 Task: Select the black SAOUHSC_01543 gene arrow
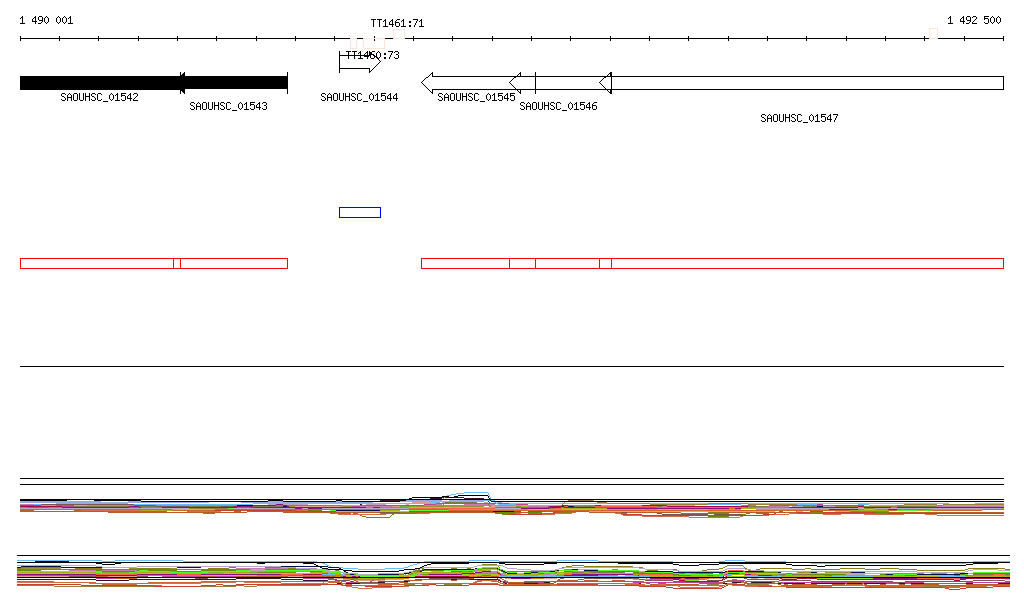click(234, 83)
